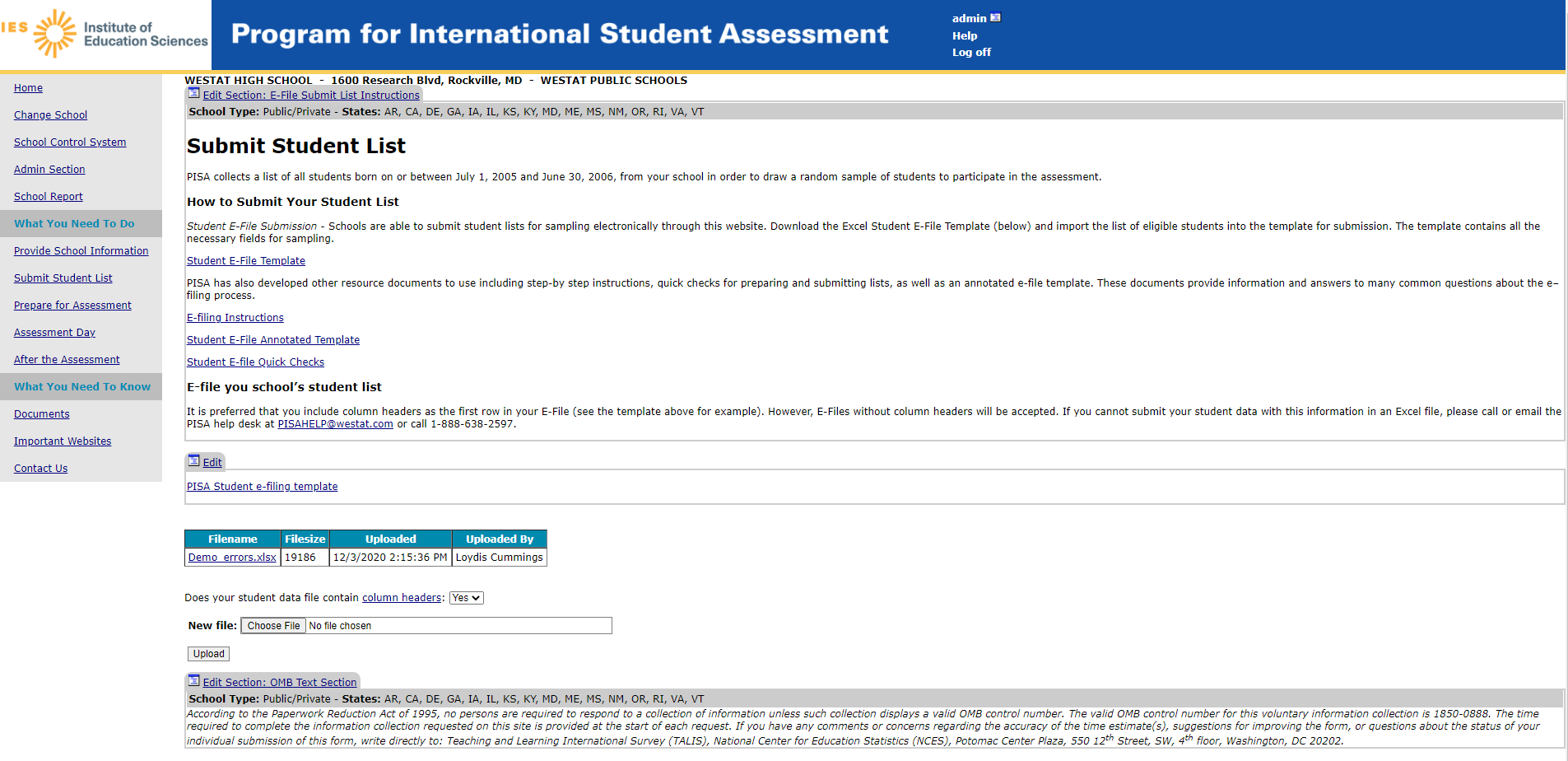1568x761 pixels.
Task: Open the Student E-File Template link
Action: (x=246, y=261)
